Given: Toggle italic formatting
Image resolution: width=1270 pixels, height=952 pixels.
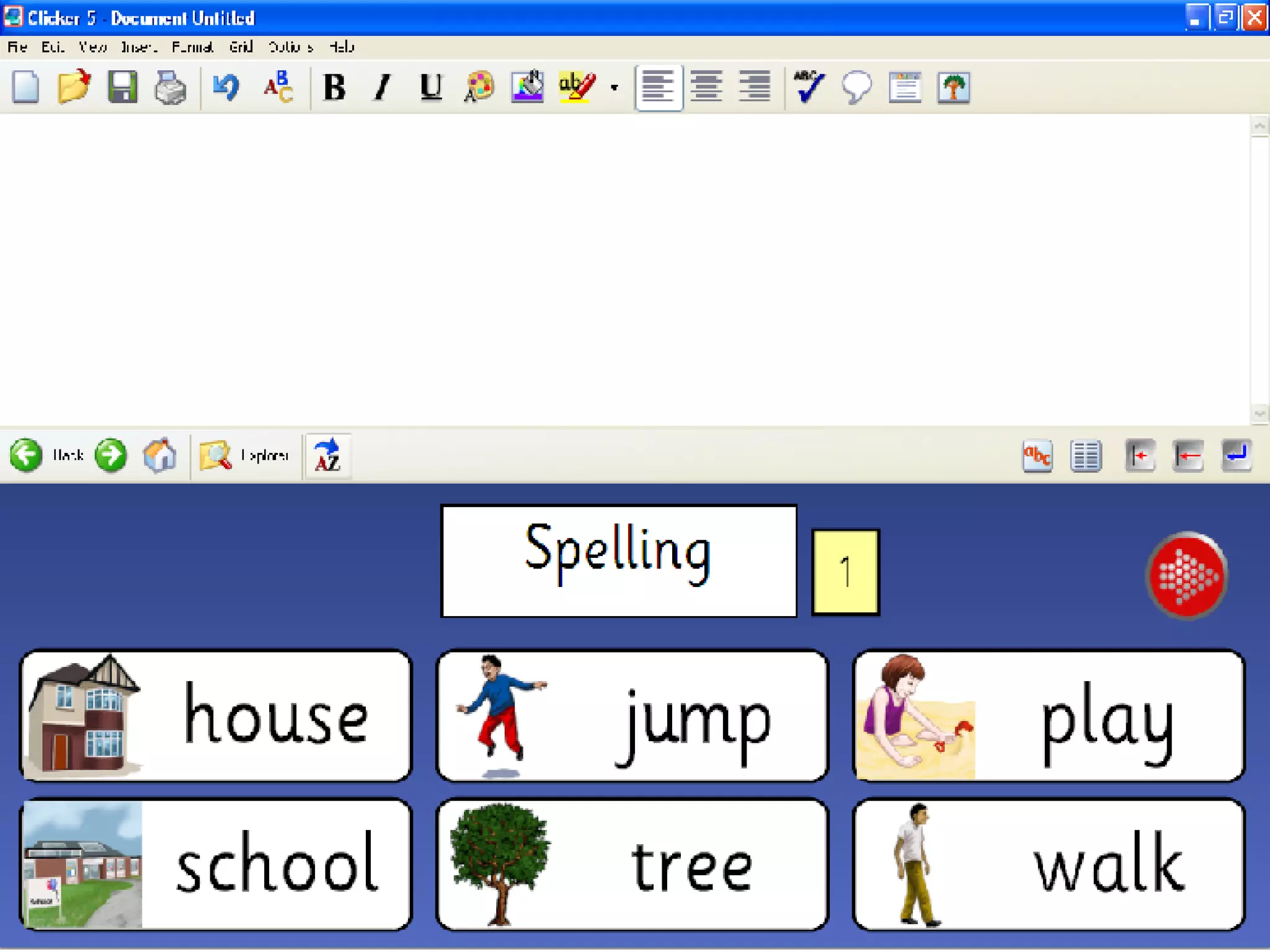Looking at the screenshot, I should [383, 87].
